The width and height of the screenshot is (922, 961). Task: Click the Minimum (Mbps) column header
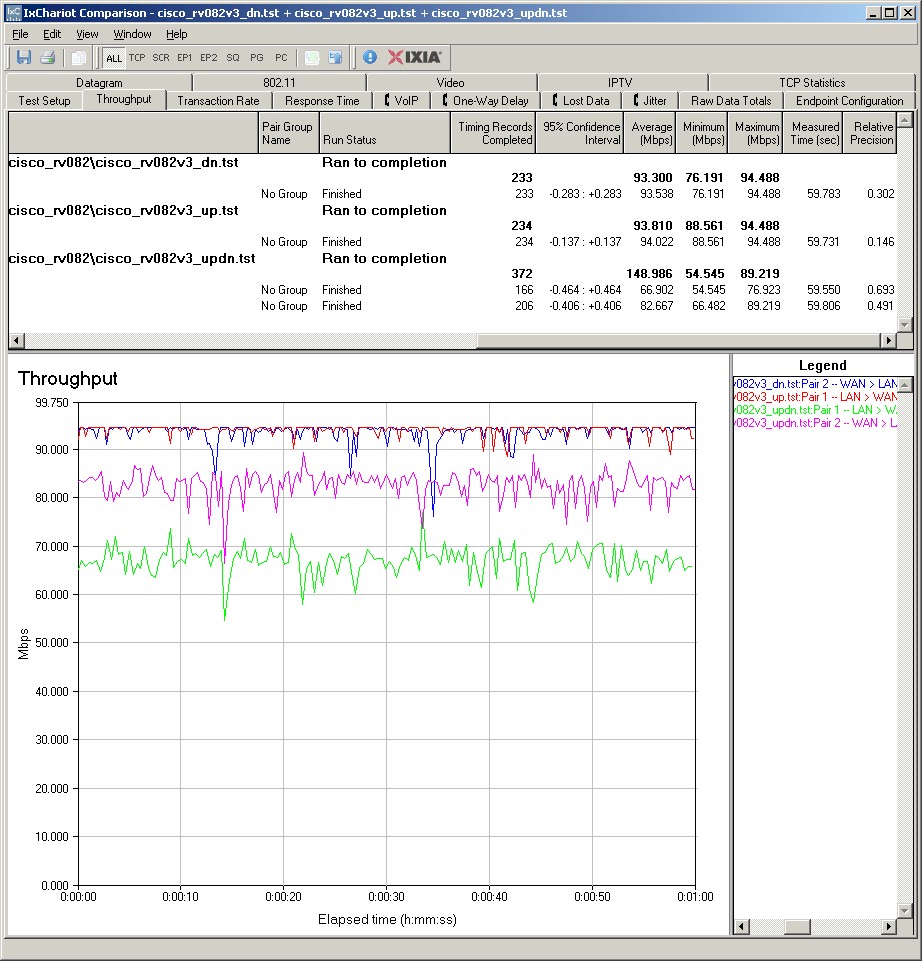pyautogui.click(x=702, y=133)
